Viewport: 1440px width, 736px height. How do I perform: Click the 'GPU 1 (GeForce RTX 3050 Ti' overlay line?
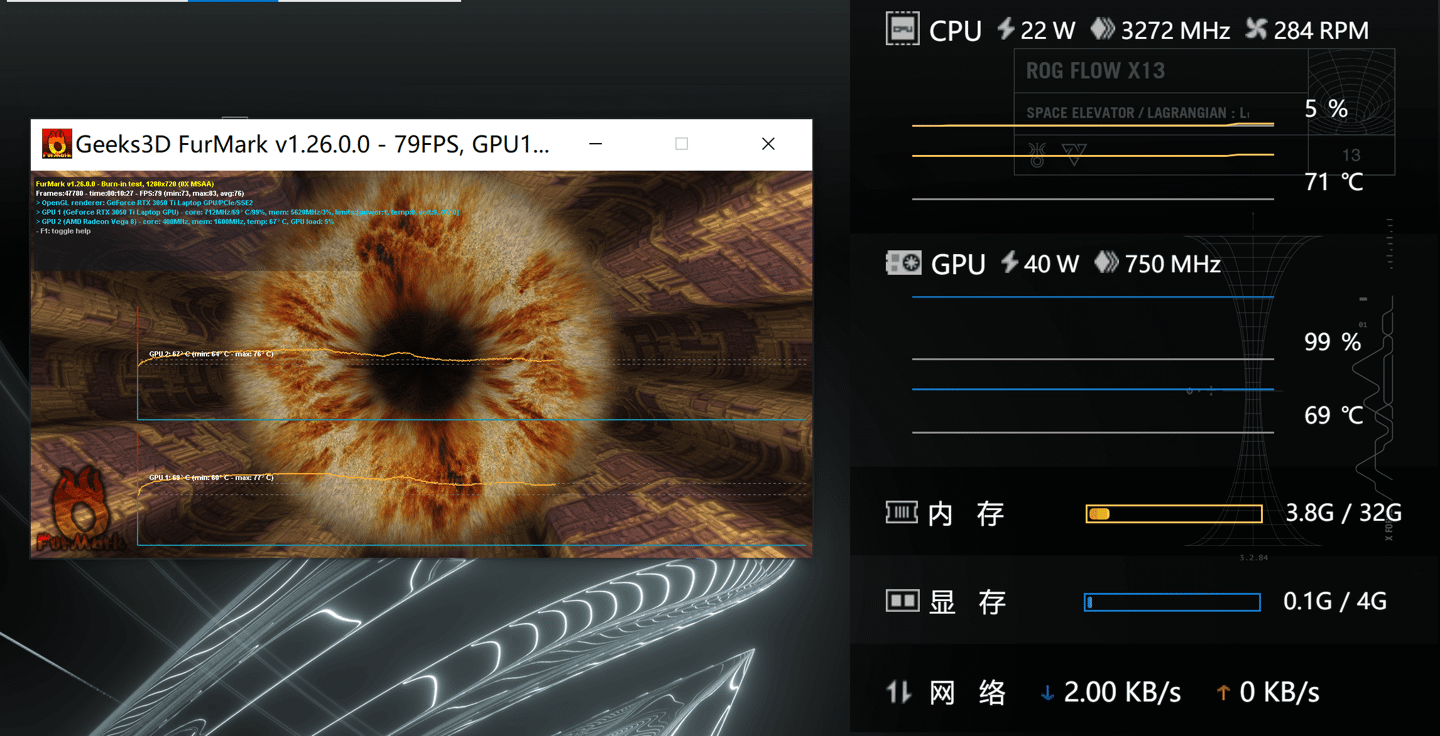pyautogui.click(x=247, y=212)
